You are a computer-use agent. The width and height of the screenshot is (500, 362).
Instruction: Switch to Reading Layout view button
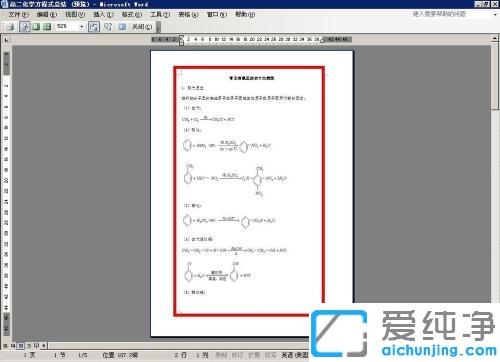tap(36, 345)
